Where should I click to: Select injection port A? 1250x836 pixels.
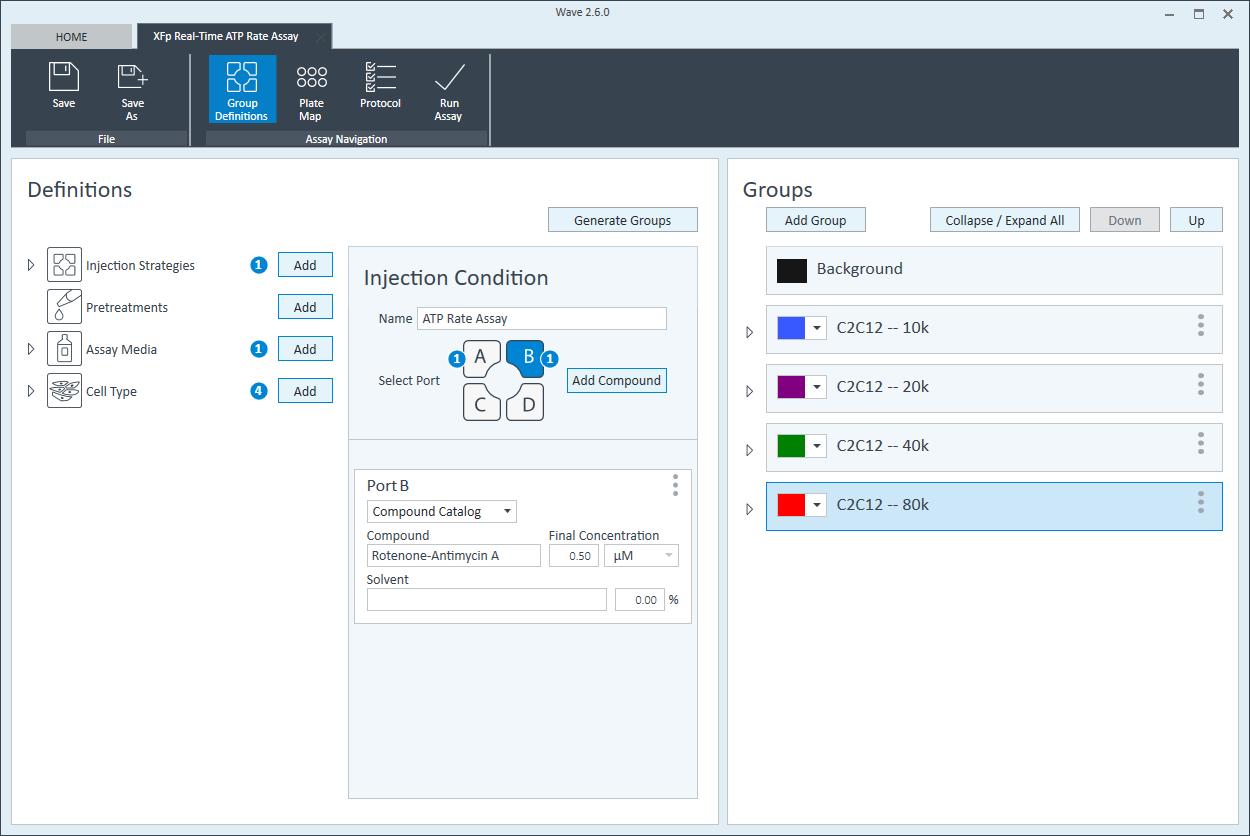tap(482, 358)
